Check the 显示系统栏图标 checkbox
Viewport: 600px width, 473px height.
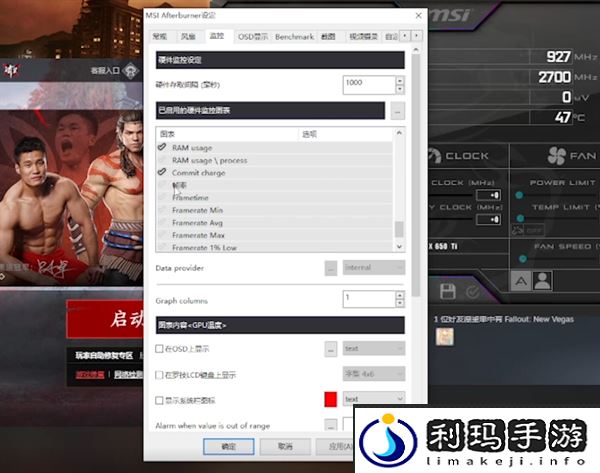(x=159, y=400)
